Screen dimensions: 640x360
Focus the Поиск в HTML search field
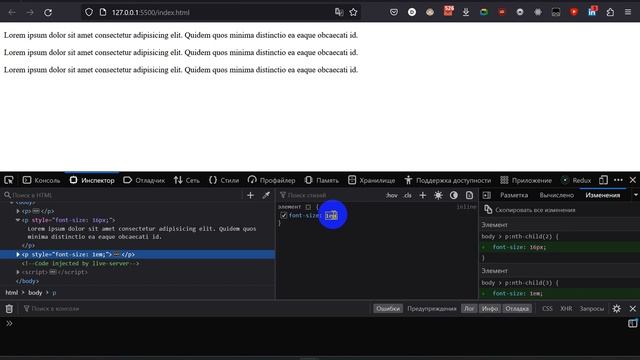(x=122, y=195)
